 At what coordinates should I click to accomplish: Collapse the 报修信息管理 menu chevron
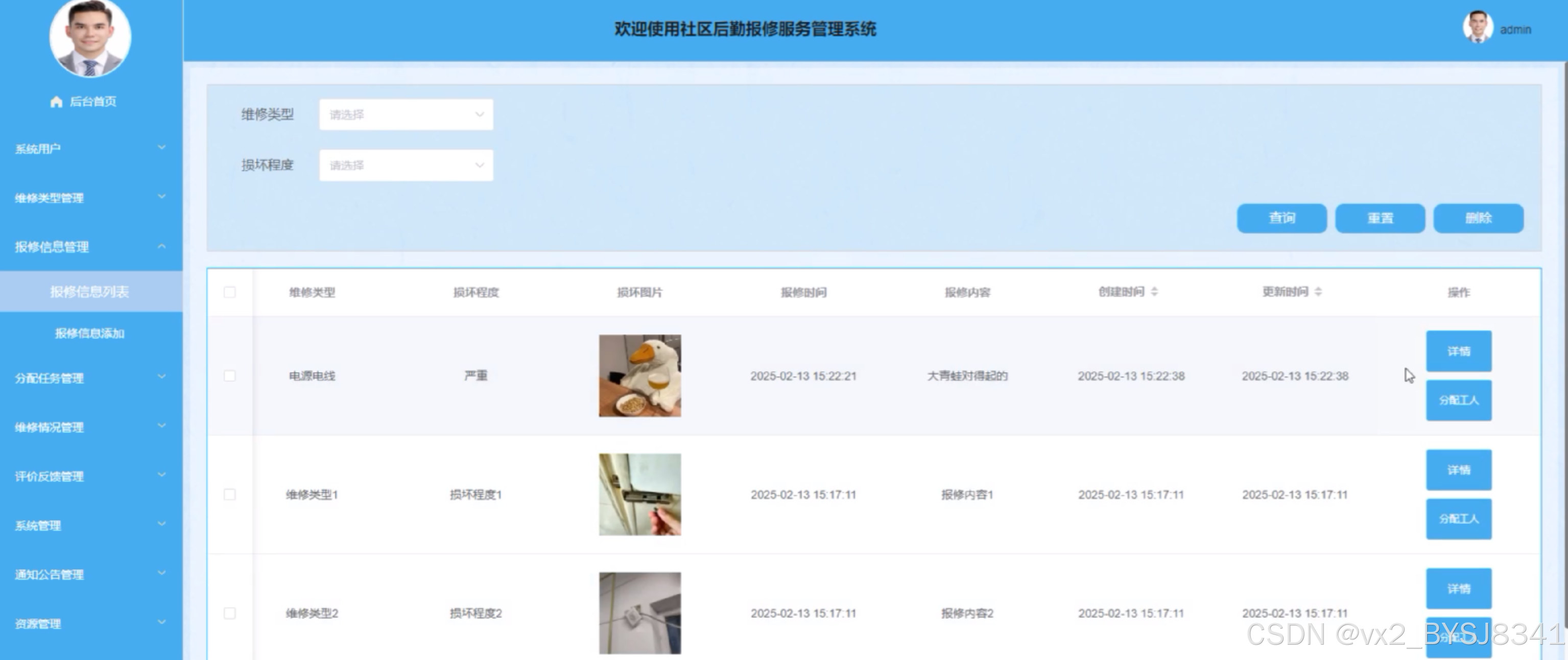[x=161, y=247]
